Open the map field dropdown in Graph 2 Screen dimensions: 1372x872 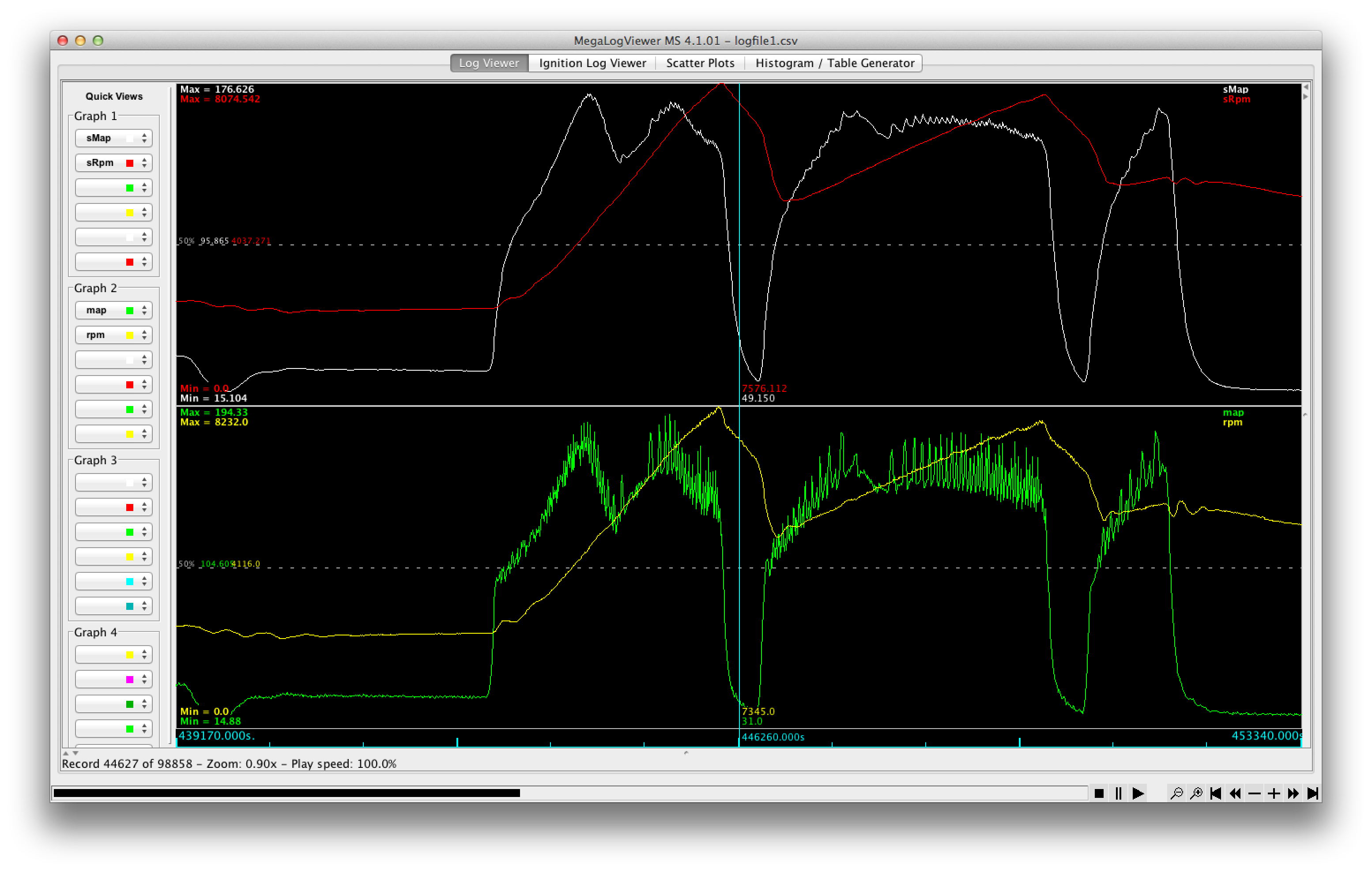pyautogui.click(x=113, y=310)
